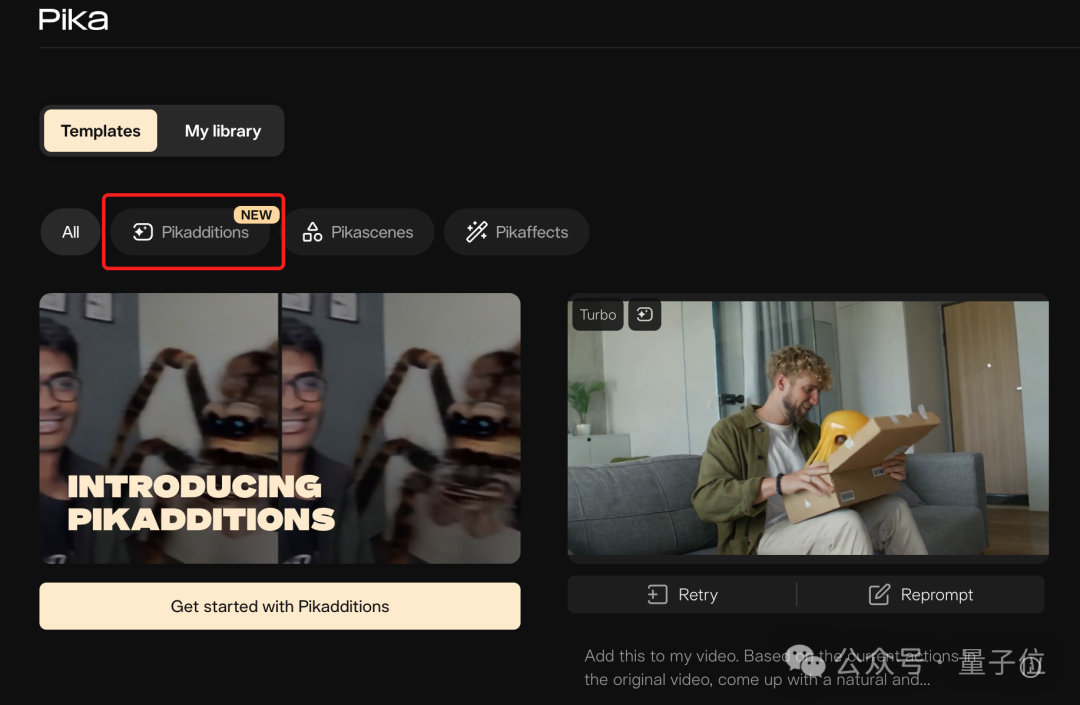Click the Pika logo
The width and height of the screenshot is (1080, 705).
[73, 20]
